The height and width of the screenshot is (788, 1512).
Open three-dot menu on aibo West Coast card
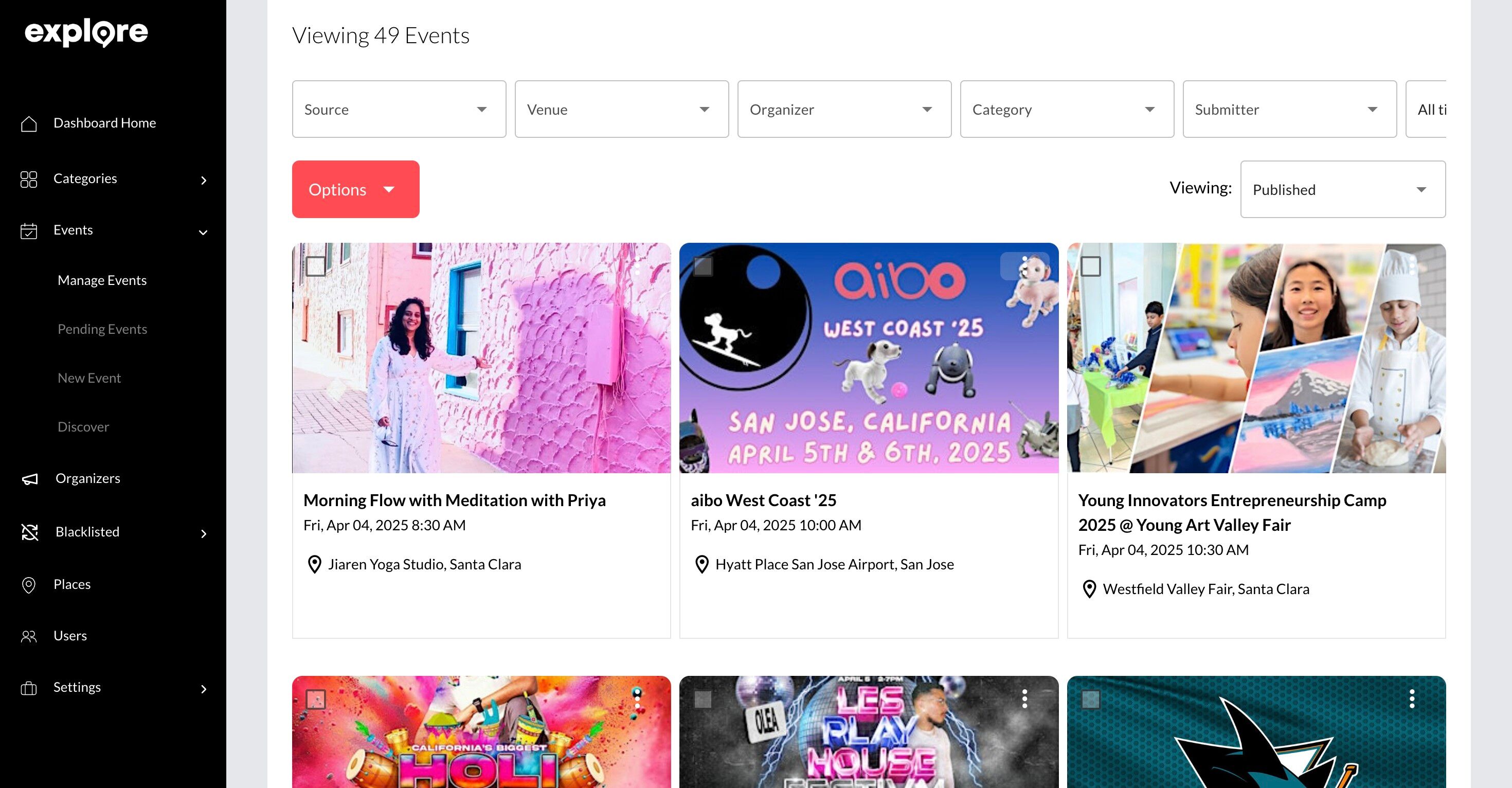pyautogui.click(x=1024, y=266)
